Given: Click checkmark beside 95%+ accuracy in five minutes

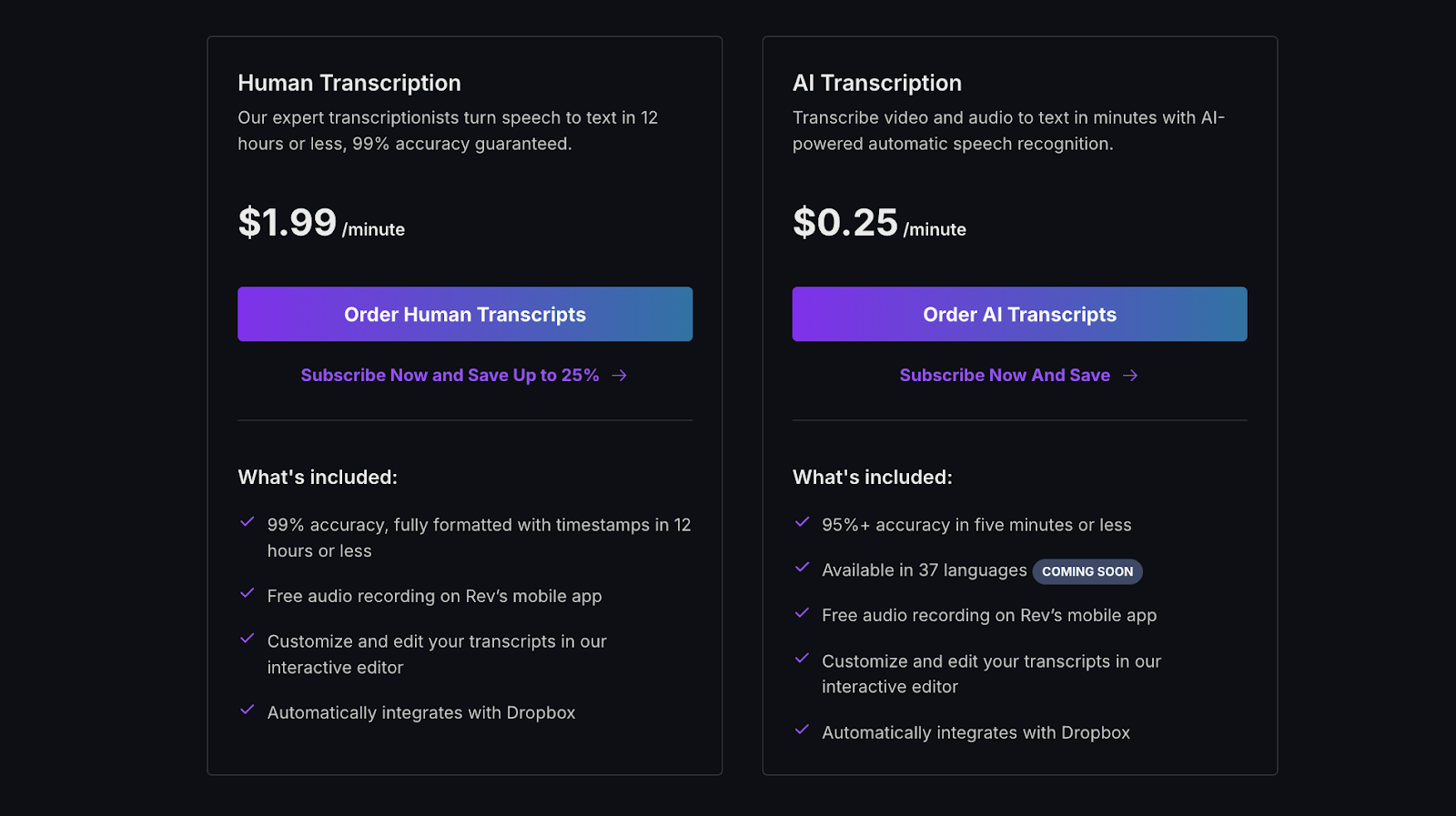Looking at the screenshot, I should (802, 522).
